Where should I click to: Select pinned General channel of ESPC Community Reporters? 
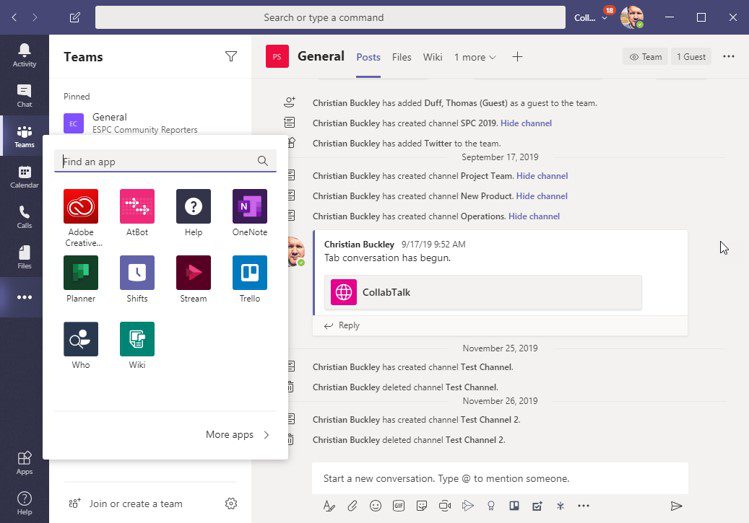(x=150, y=123)
